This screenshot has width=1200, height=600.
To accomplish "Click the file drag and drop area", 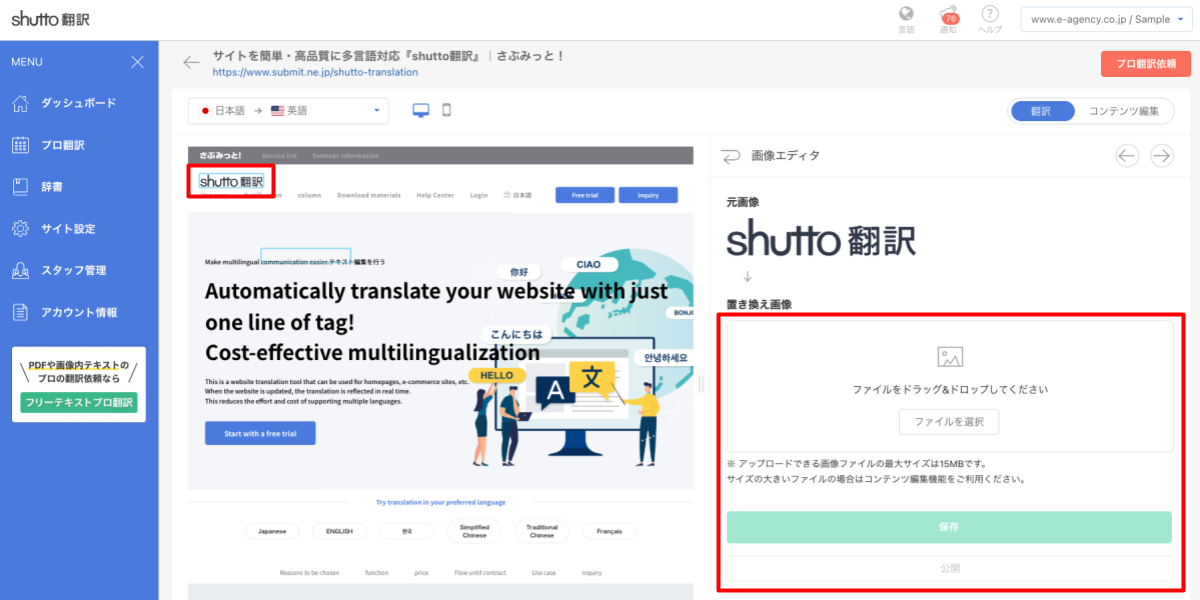I will point(949,386).
